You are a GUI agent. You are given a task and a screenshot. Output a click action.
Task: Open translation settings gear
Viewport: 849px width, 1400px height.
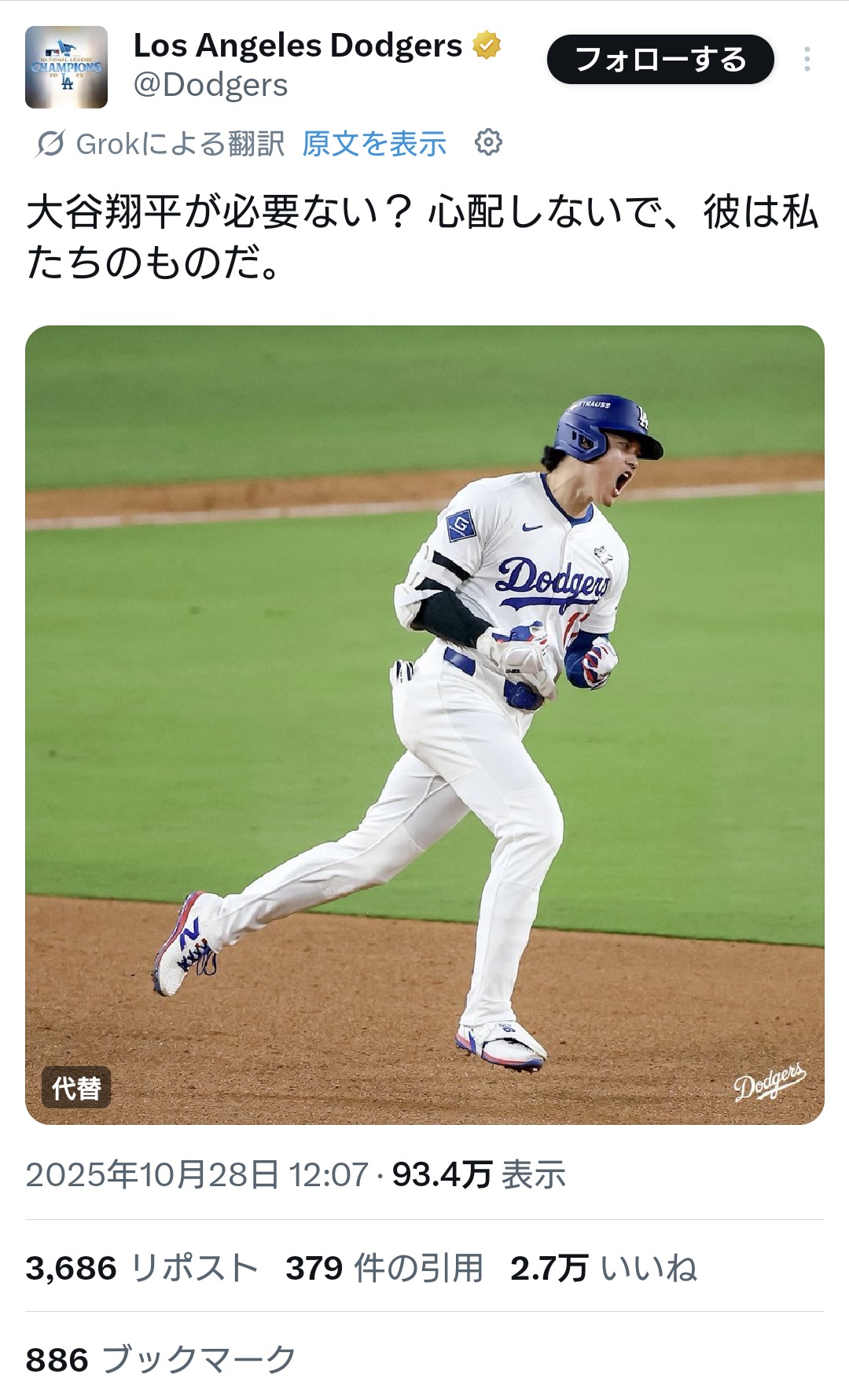pyautogui.click(x=488, y=142)
